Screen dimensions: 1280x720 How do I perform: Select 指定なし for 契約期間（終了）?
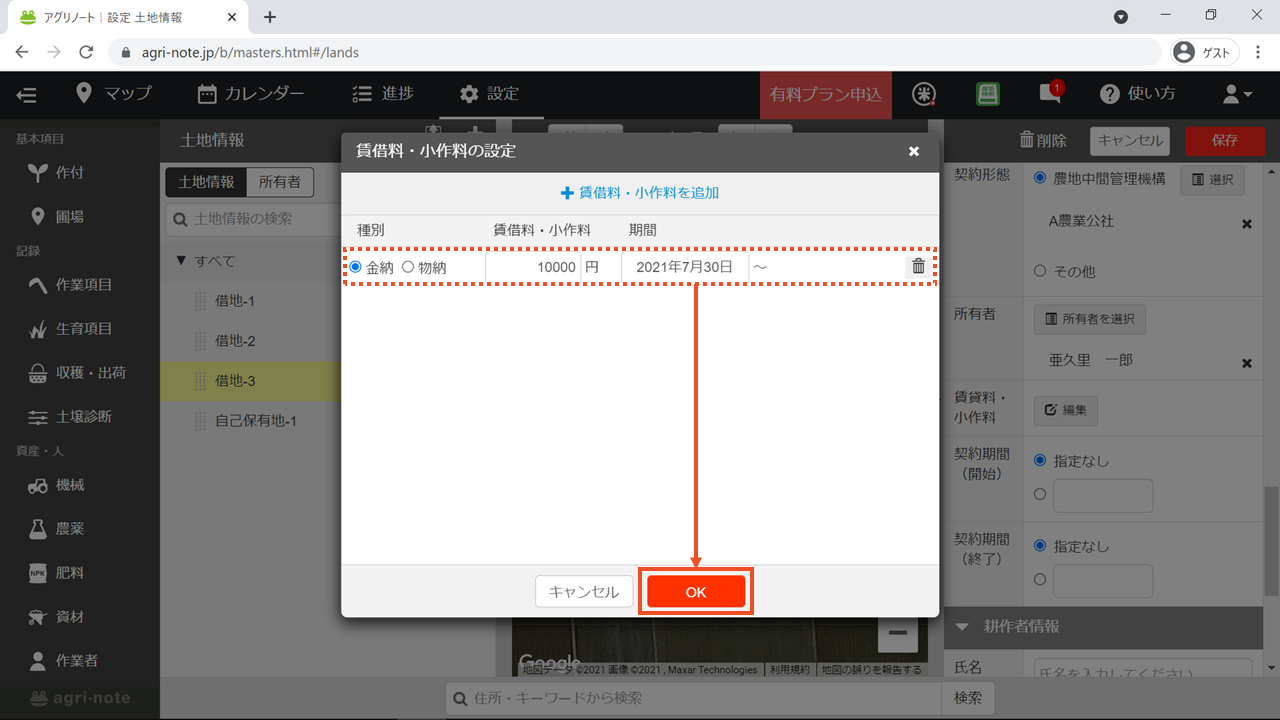point(1040,546)
